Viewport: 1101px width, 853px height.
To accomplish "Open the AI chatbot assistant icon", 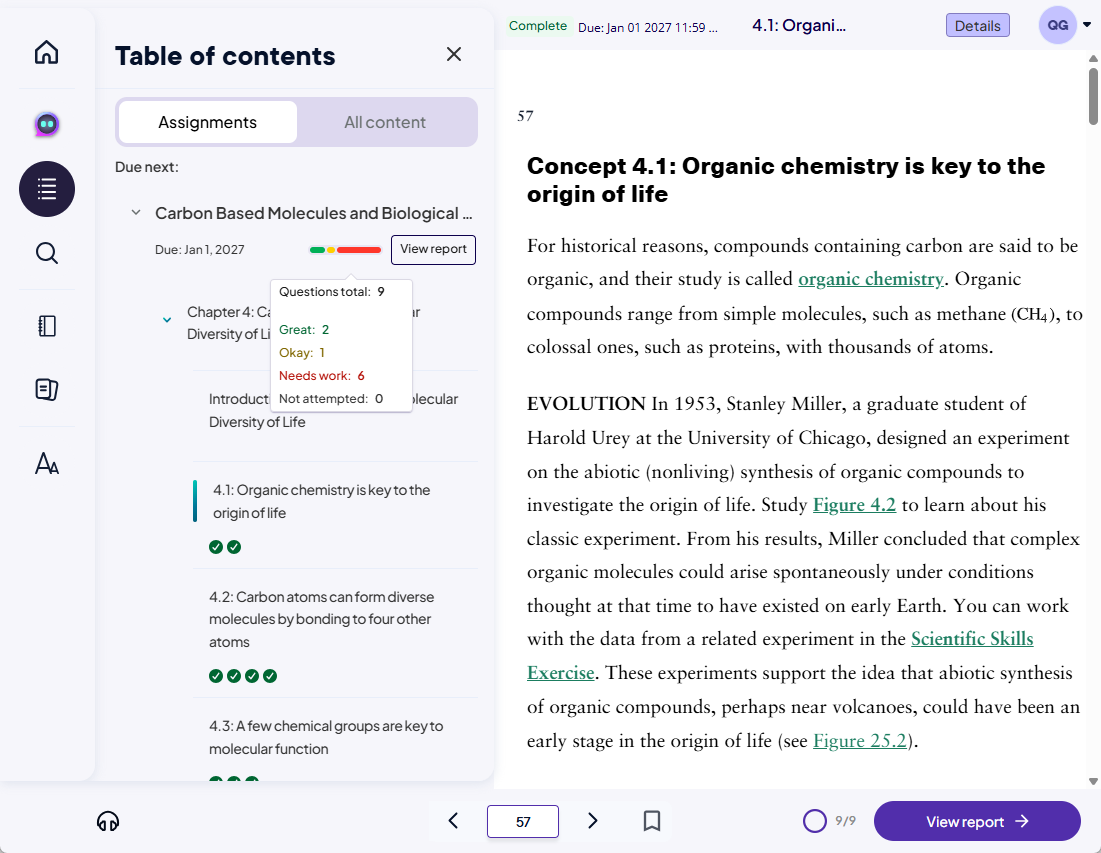I will tap(47, 124).
